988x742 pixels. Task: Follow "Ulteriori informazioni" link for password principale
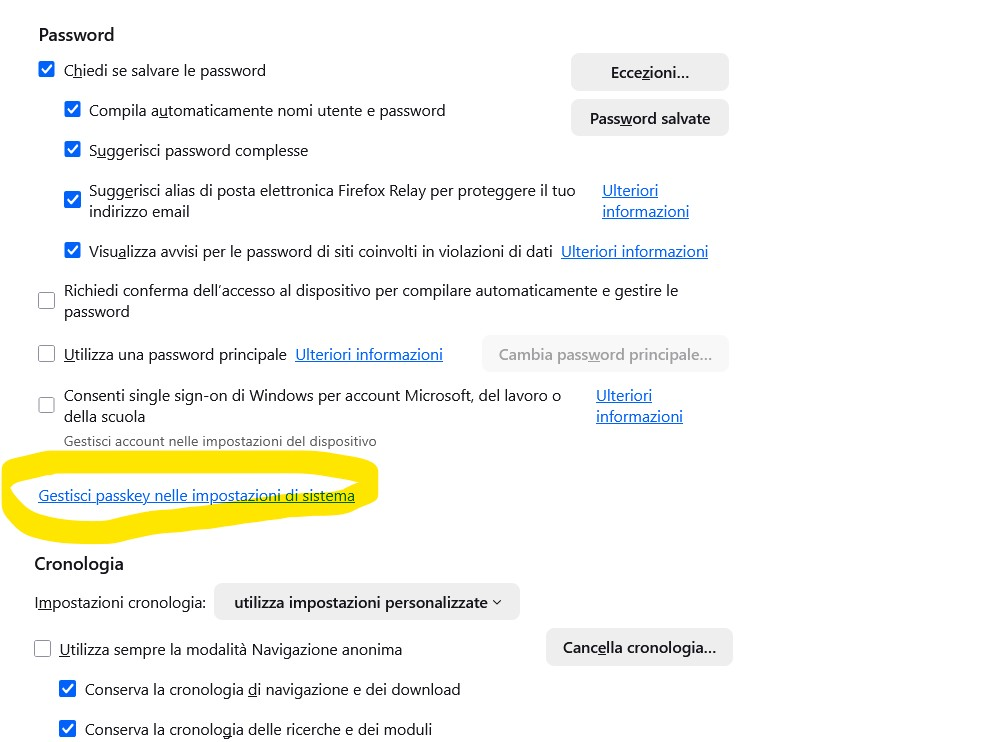368,354
